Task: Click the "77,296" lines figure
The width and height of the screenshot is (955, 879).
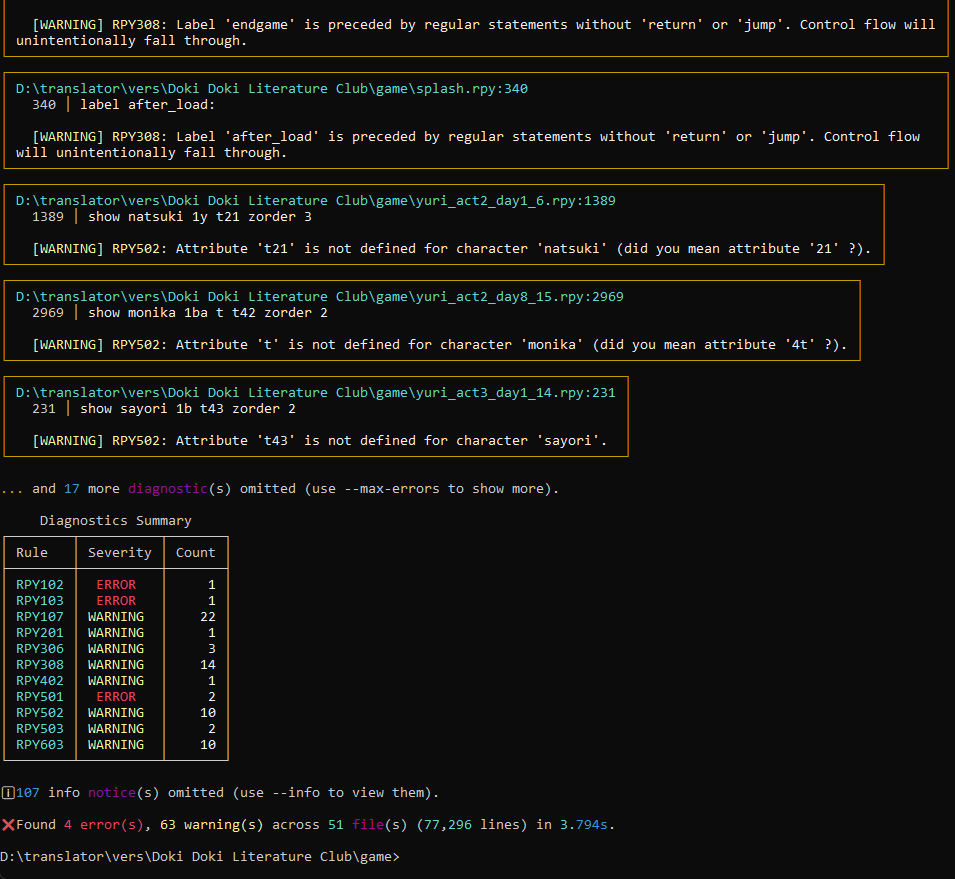Action: click(448, 825)
